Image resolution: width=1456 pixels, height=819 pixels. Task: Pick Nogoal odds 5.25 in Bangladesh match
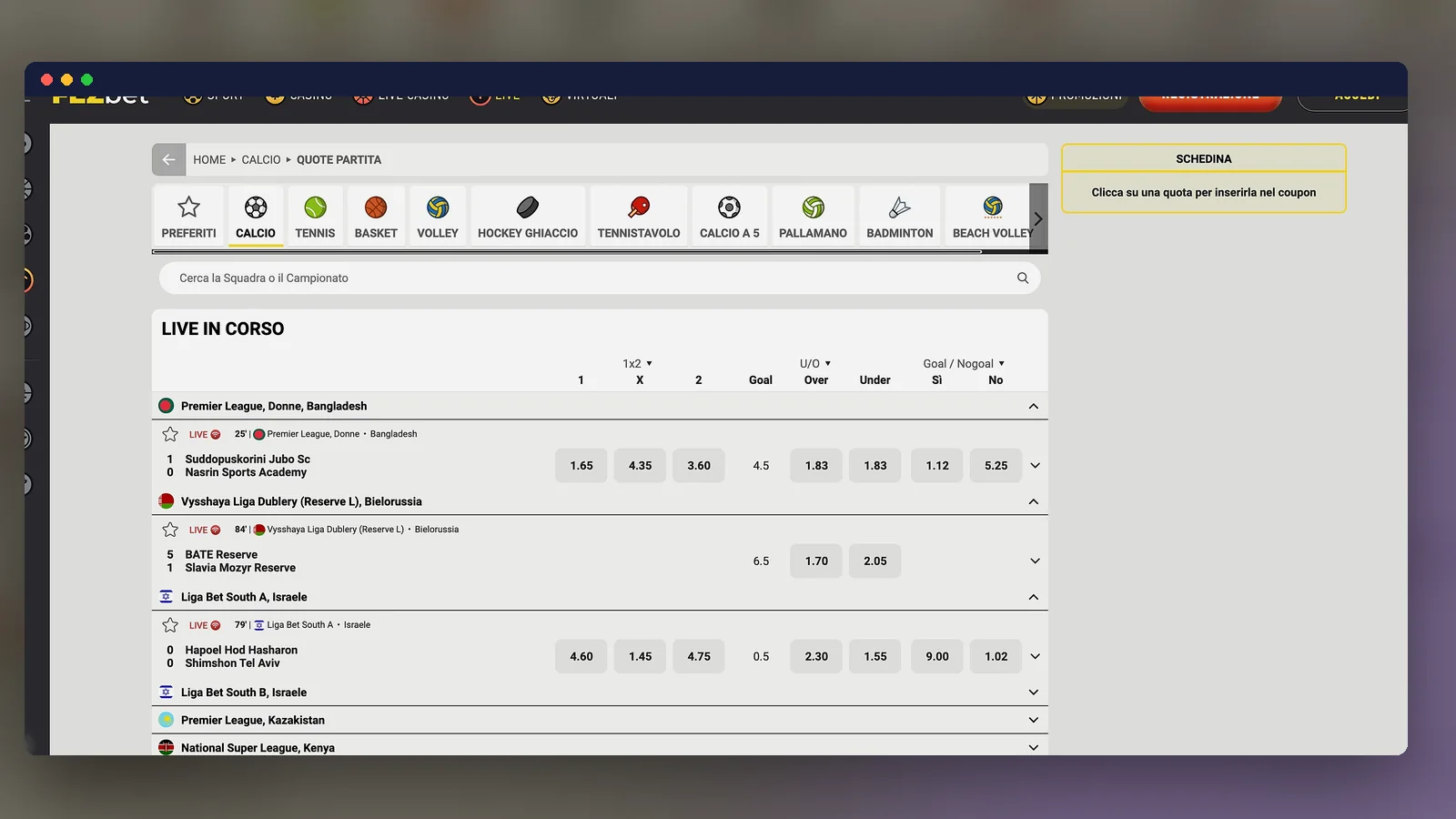[x=996, y=466]
